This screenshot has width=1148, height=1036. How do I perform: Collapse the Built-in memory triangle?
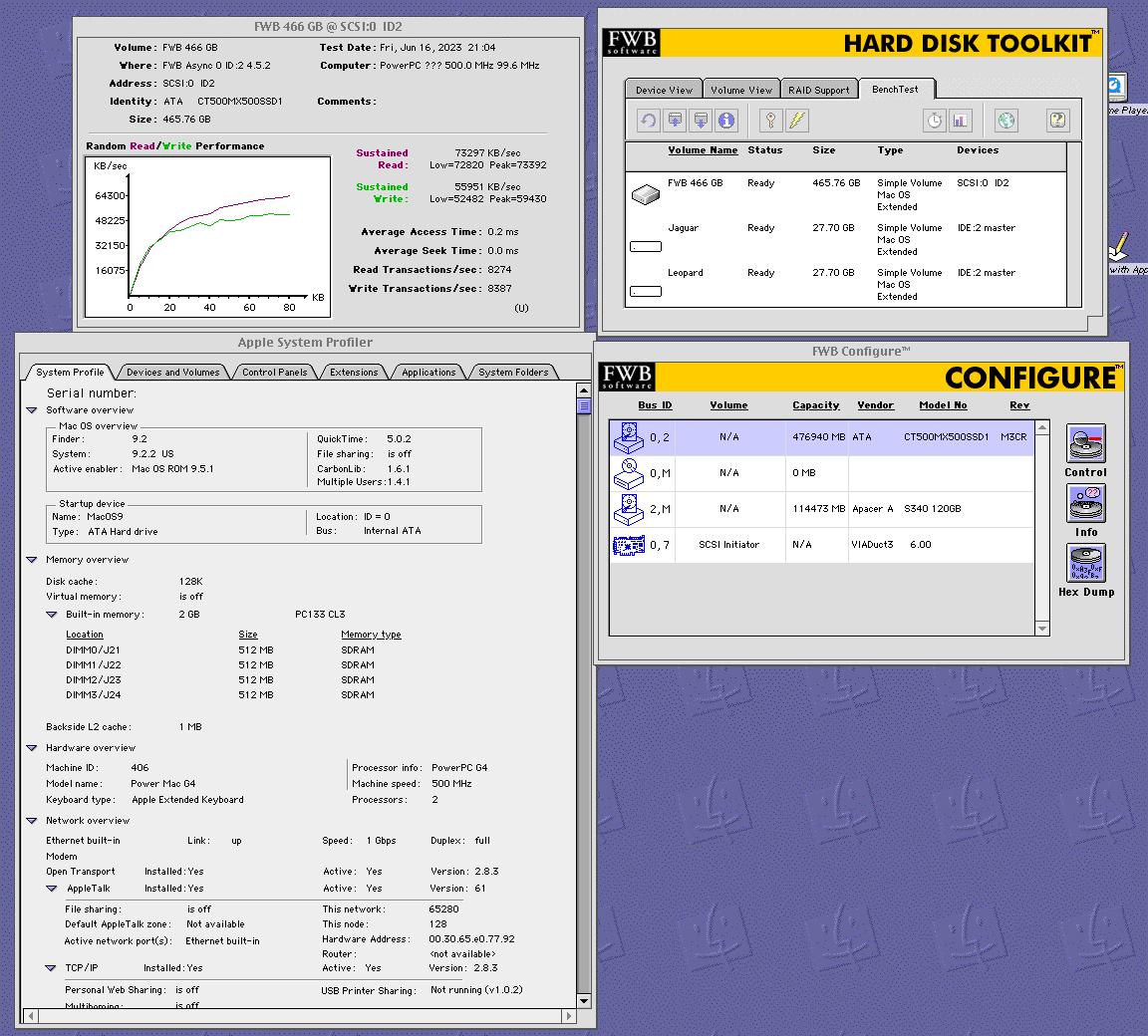click(x=51, y=615)
